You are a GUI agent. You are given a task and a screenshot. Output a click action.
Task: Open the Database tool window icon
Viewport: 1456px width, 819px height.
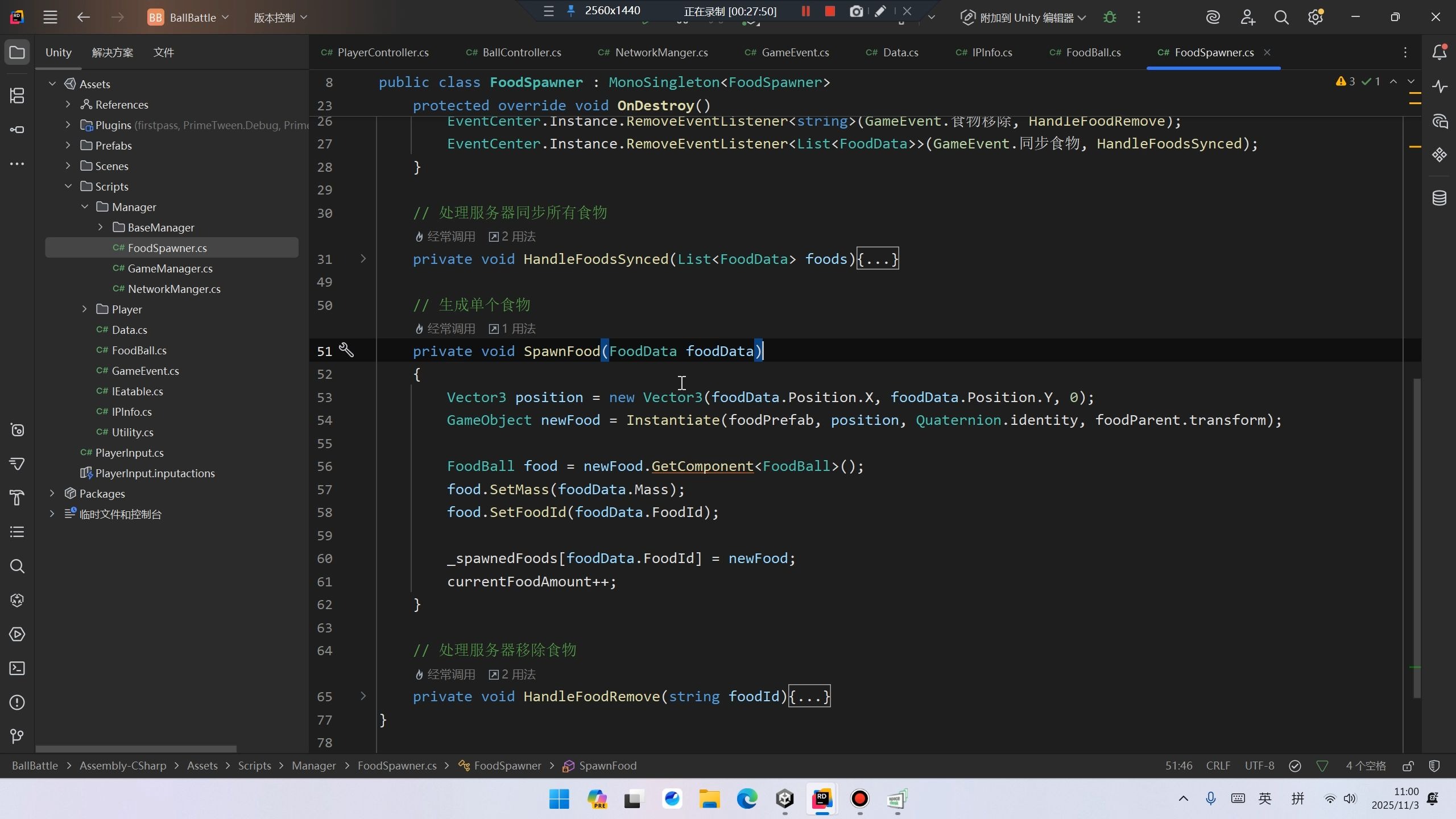point(1440,198)
